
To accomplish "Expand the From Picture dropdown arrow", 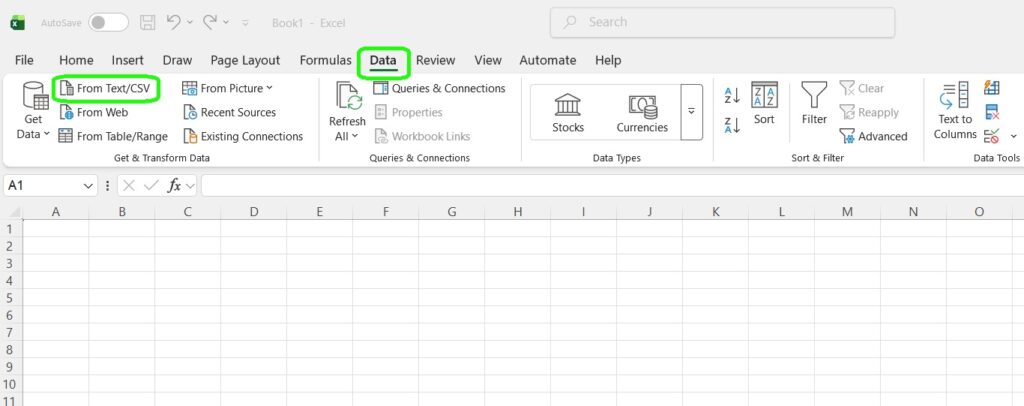I will point(270,88).
